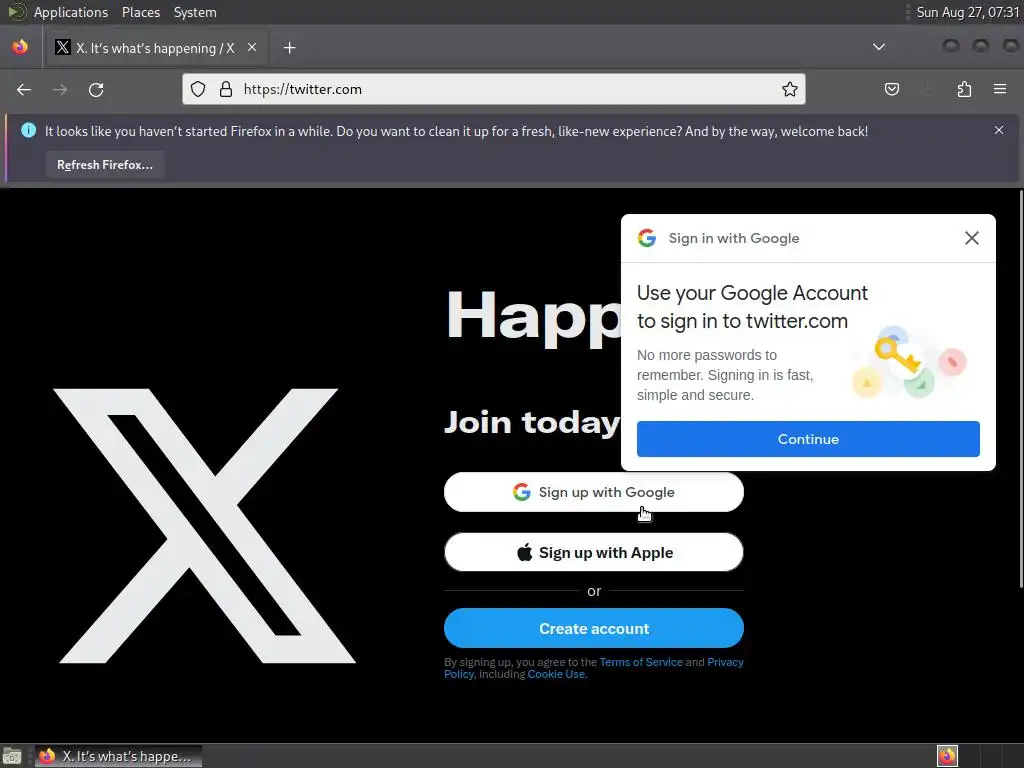Open the Privacy Policy link

tap(725, 662)
